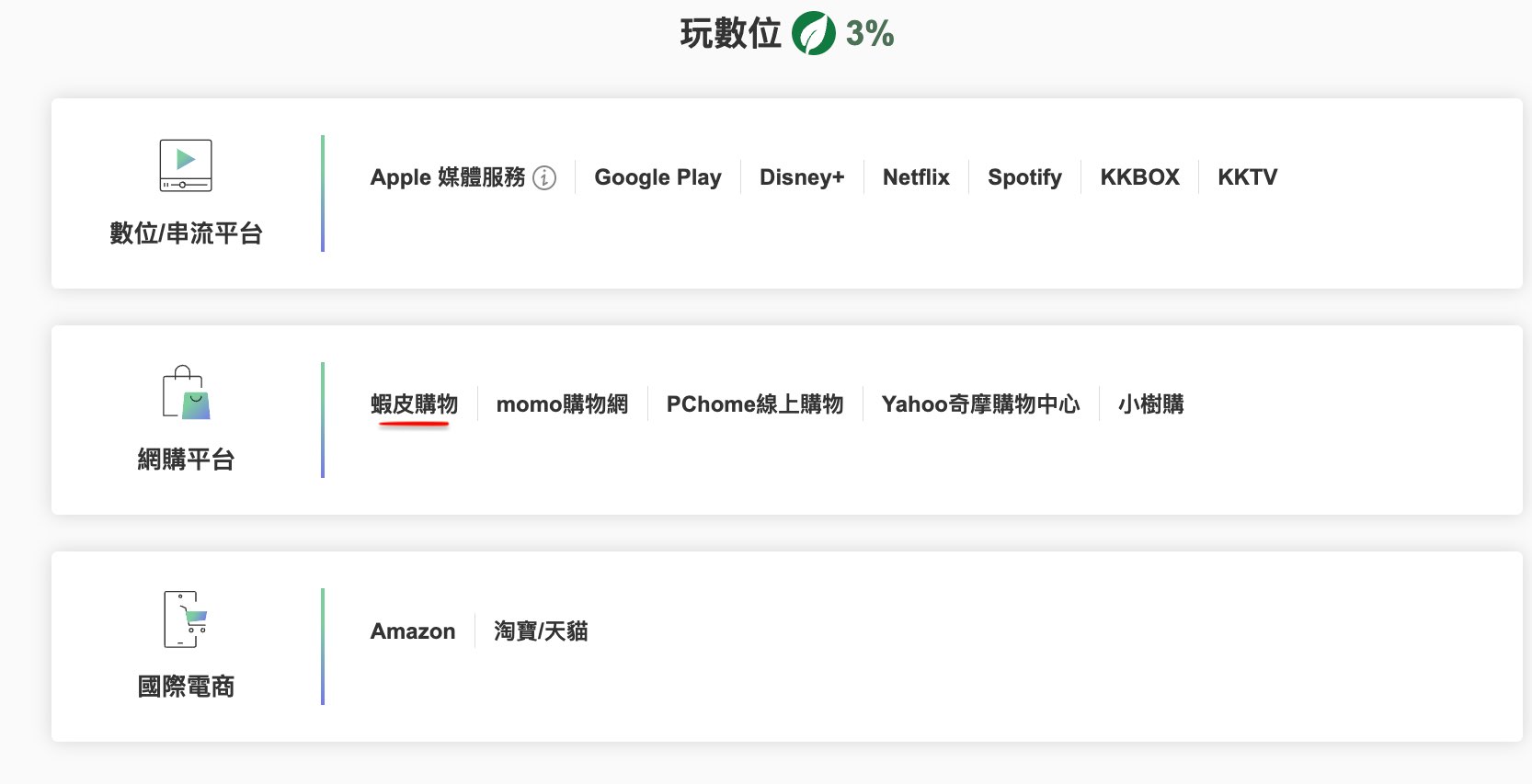Viewport: 1532px width, 784px height.
Task: Choose Disney+ in the streaming list
Action: click(x=801, y=177)
